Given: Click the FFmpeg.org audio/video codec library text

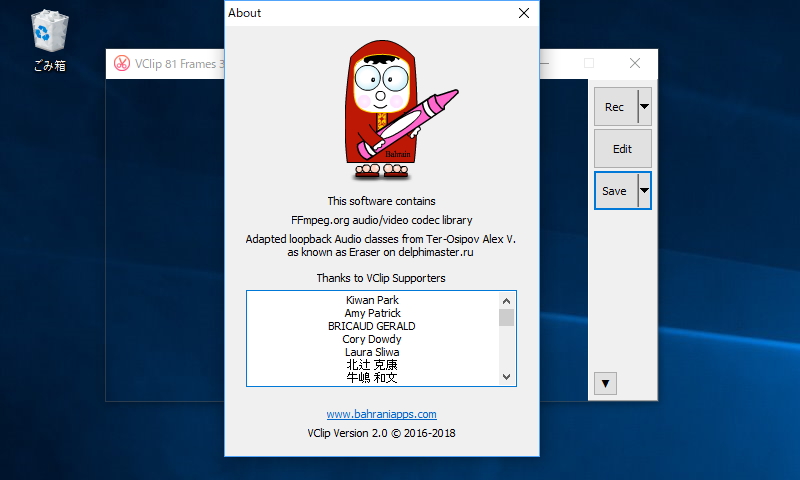Looking at the screenshot, I should (x=382, y=220).
